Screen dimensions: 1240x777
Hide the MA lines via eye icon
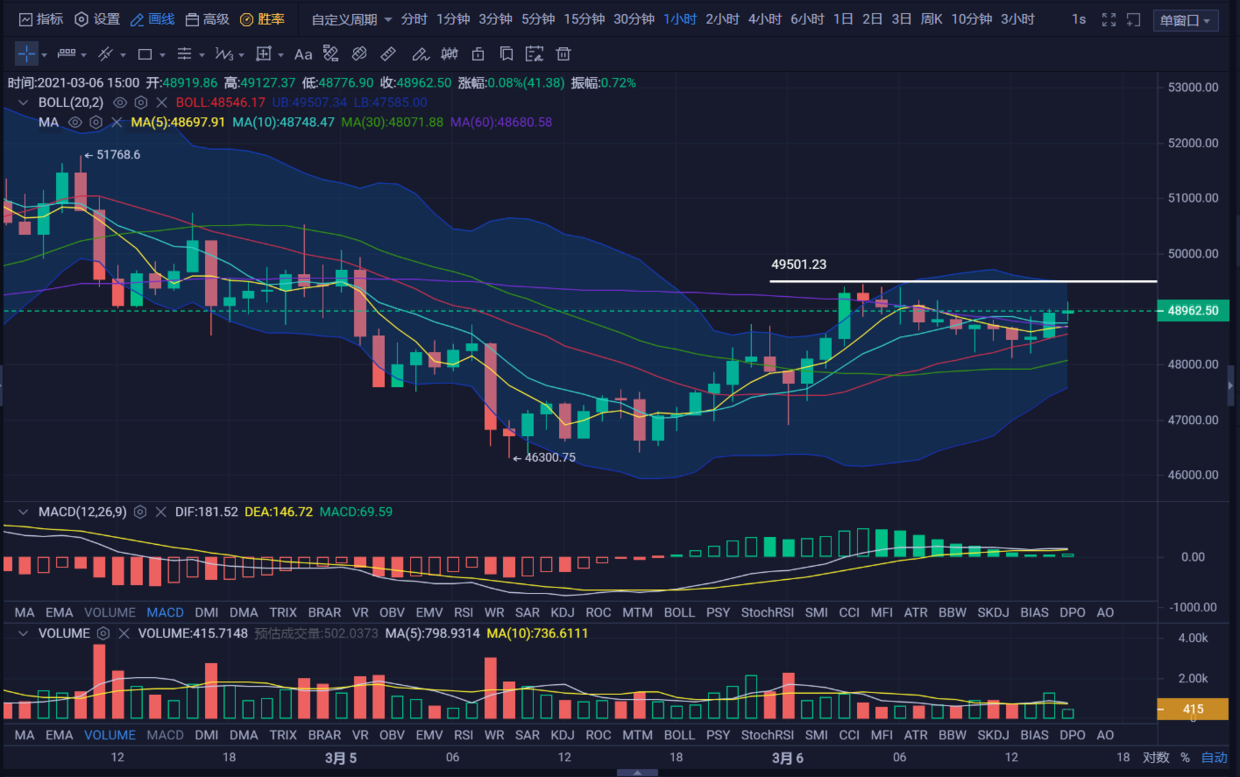coord(74,122)
